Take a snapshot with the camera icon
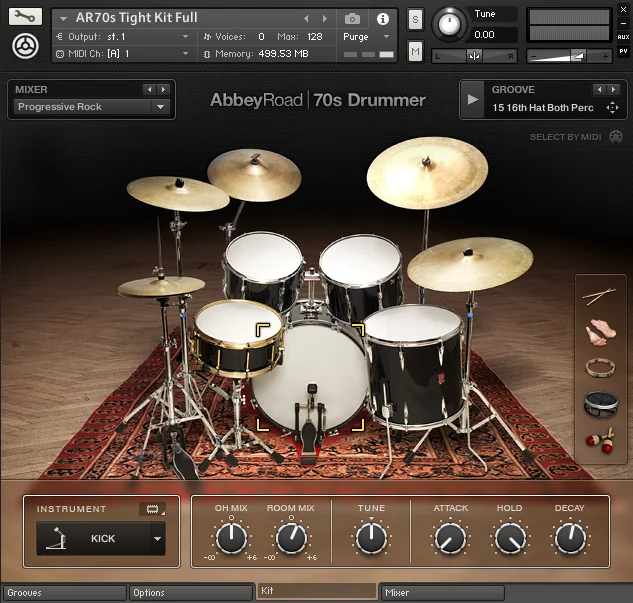Viewport: 633px width, 603px height. coord(352,19)
